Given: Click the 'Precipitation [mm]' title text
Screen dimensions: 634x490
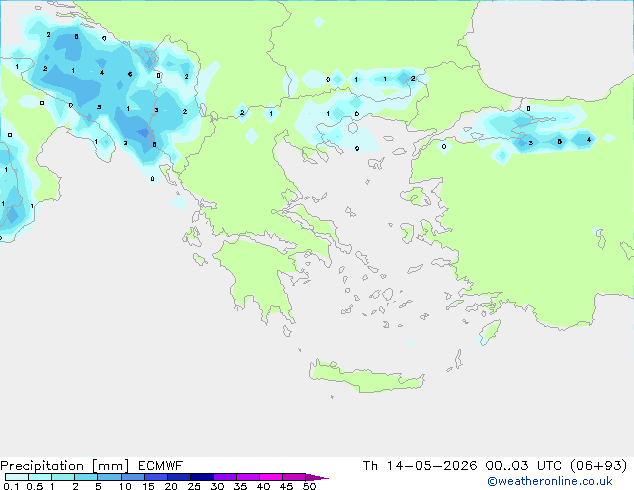Looking at the screenshot, I should pyautogui.click(x=64, y=466).
